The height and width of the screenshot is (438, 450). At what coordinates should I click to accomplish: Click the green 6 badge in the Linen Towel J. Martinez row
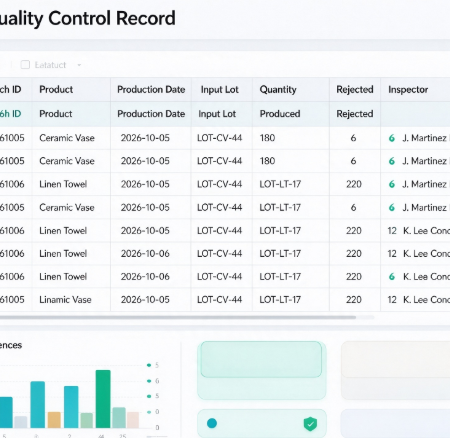[x=392, y=184]
